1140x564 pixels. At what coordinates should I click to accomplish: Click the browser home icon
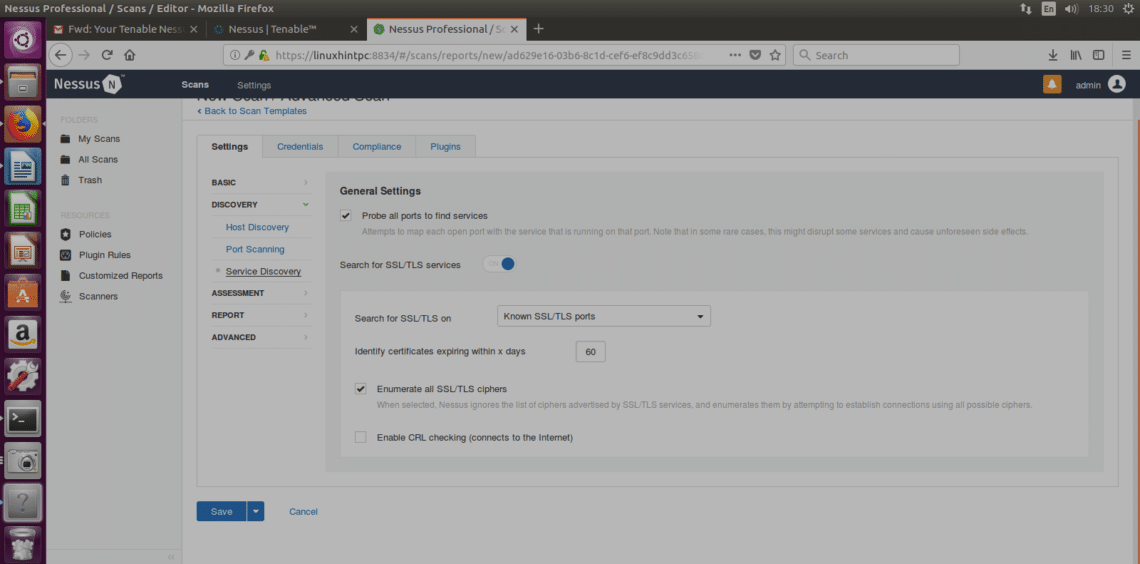[x=129, y=55]
